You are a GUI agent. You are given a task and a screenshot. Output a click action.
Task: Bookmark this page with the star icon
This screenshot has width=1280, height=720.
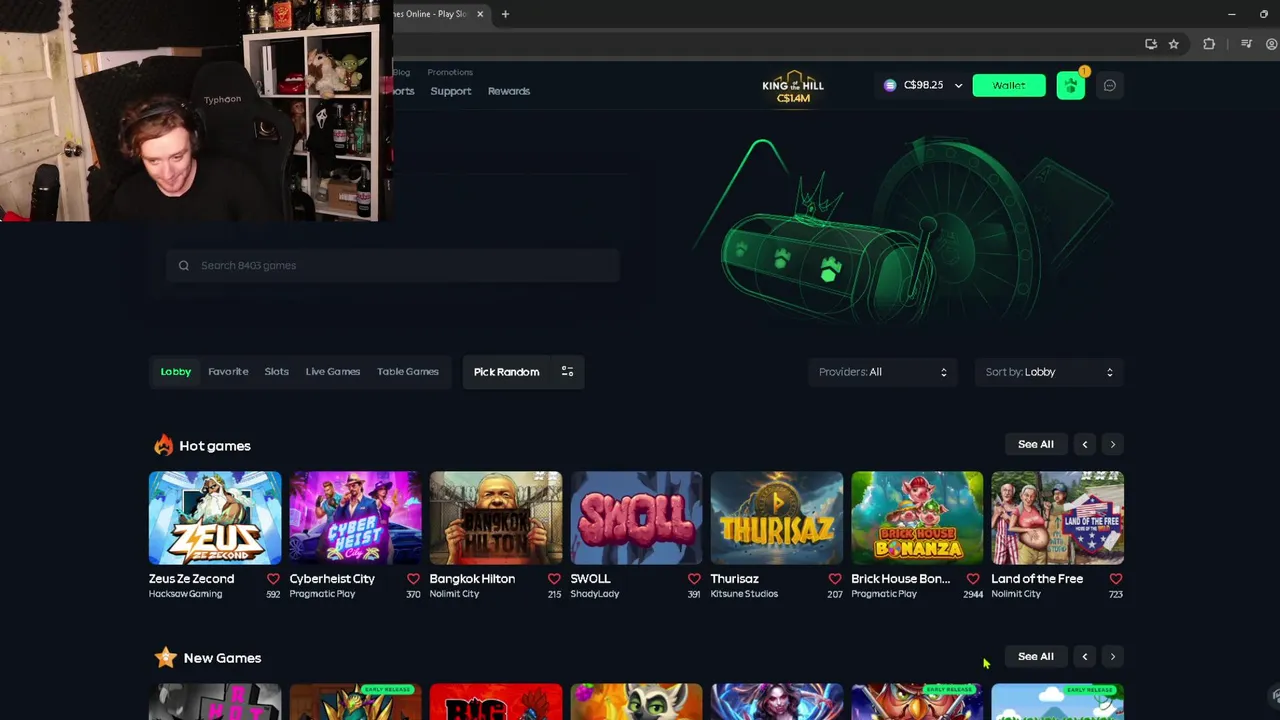(1173, 44)
